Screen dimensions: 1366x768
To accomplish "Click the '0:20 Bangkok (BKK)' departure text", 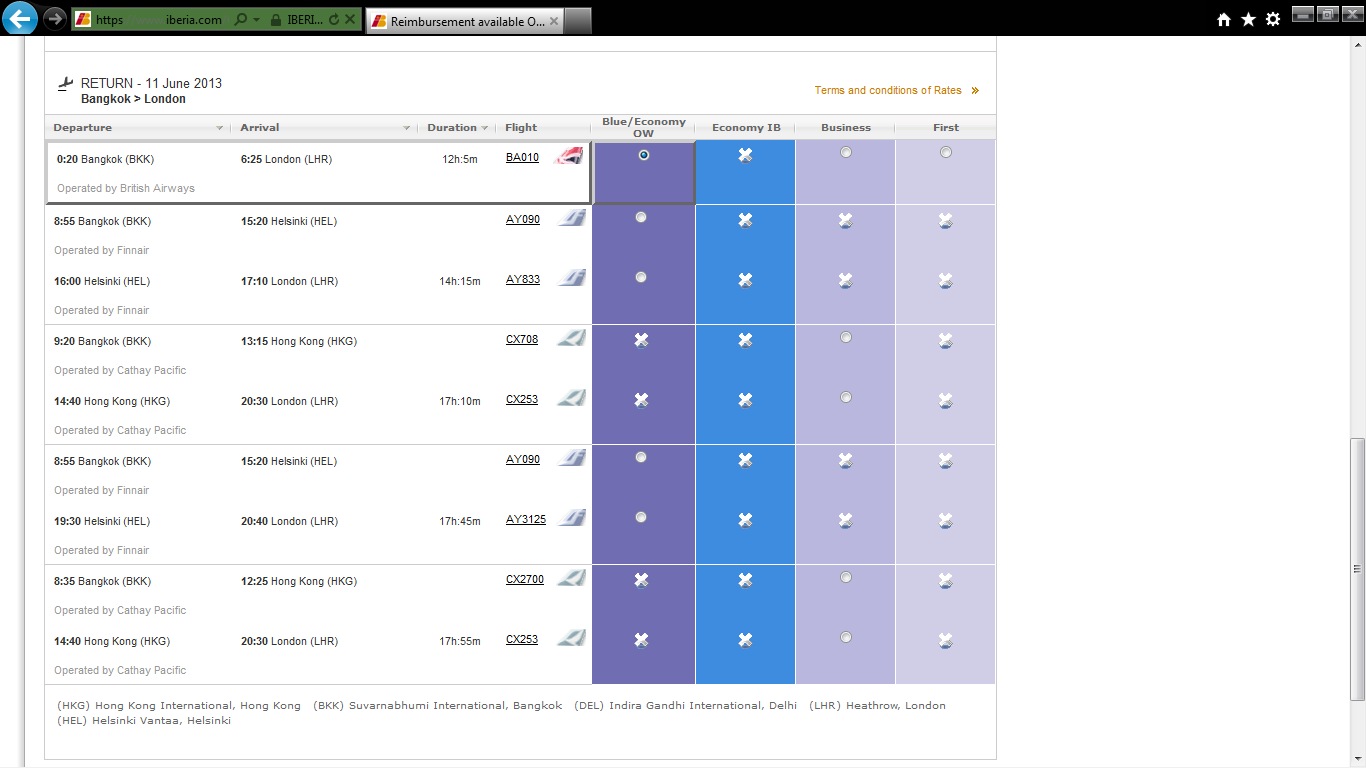I will [x=106, y=160].
